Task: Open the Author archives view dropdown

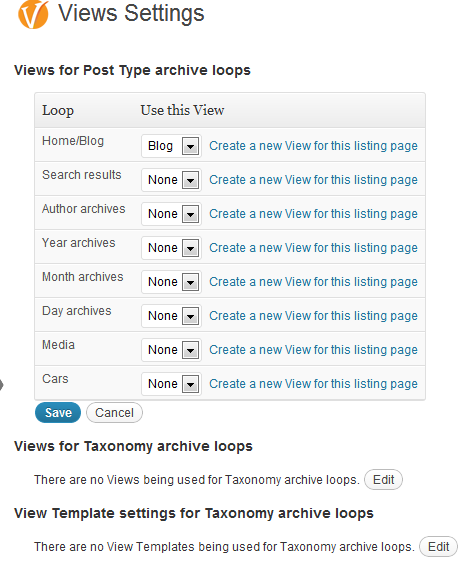Action: pyautogui.click(x=171, y=214)
